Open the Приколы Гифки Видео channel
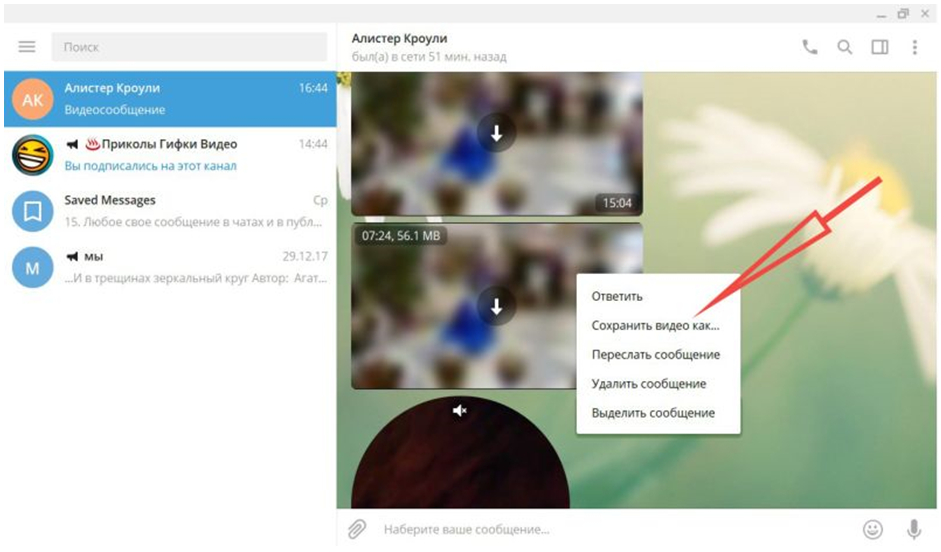 click(x=170, y=155)
